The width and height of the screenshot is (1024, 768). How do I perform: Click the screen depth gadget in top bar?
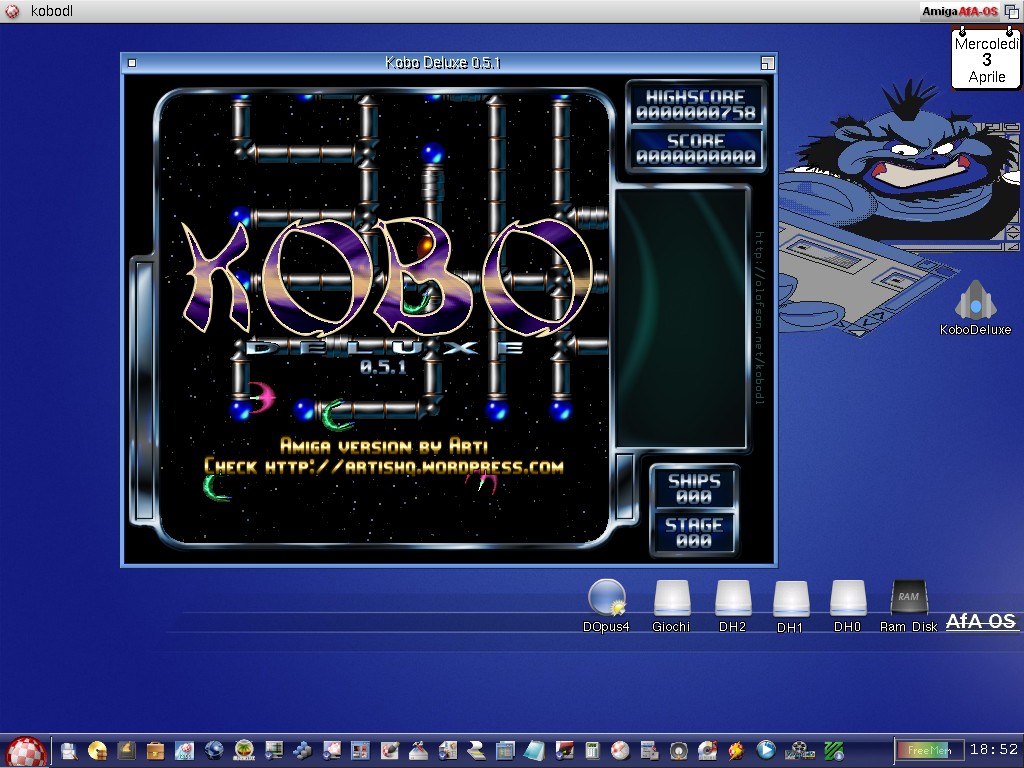[1011, 11]
